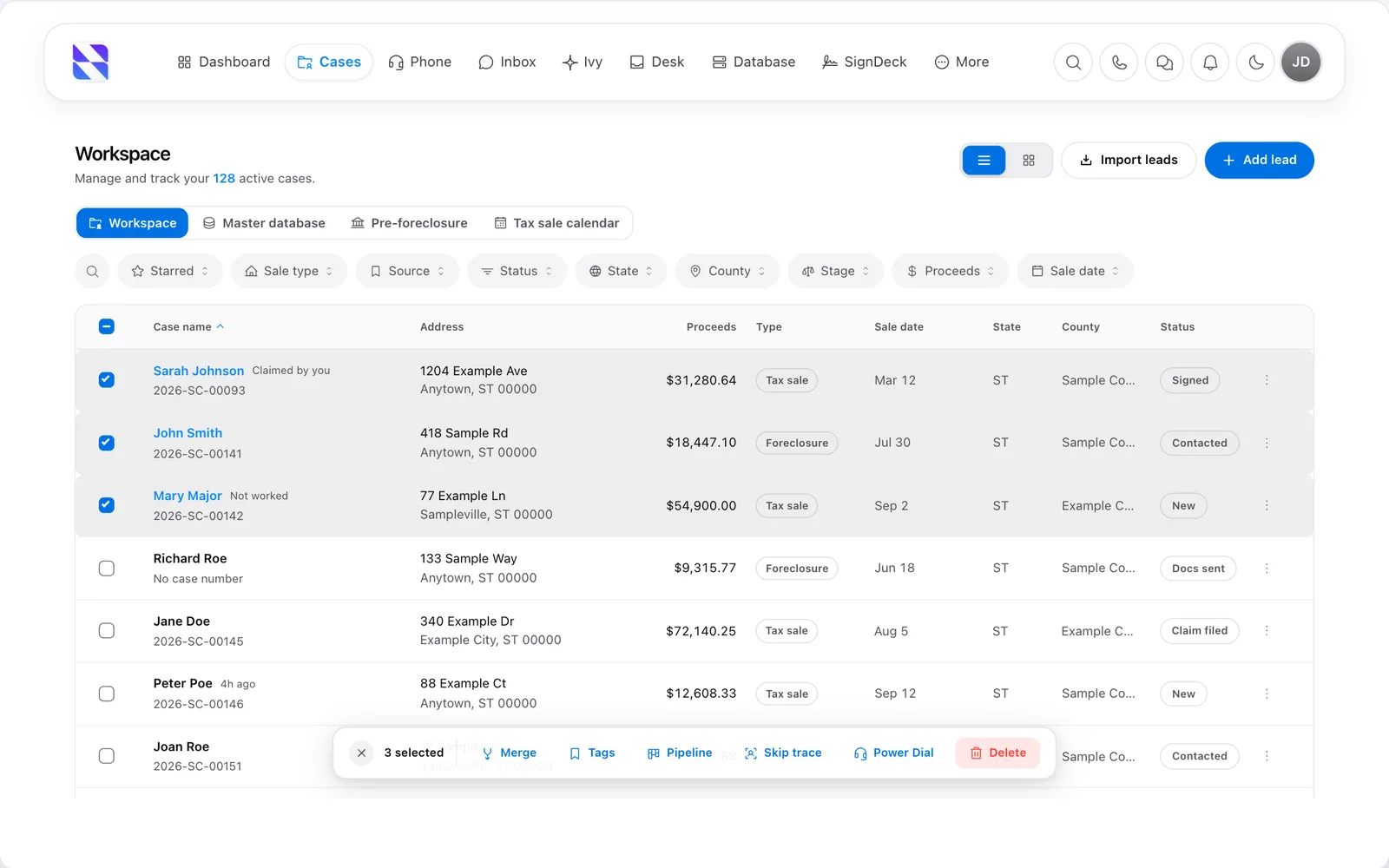
Task: Uncheck the John Smith row checkbox
Action: [107, 443]
